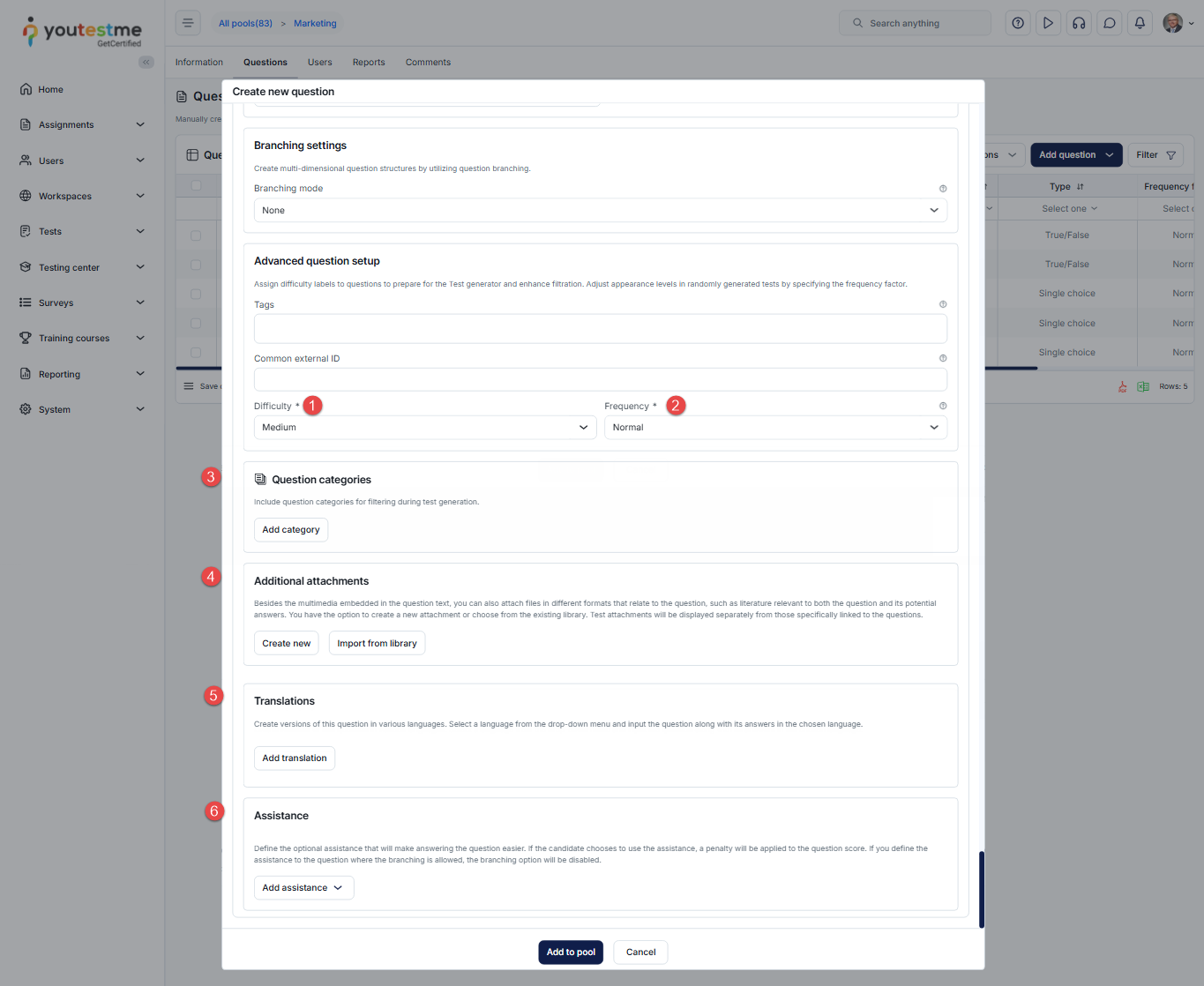Click the Import from library button

tap(377, 643)
